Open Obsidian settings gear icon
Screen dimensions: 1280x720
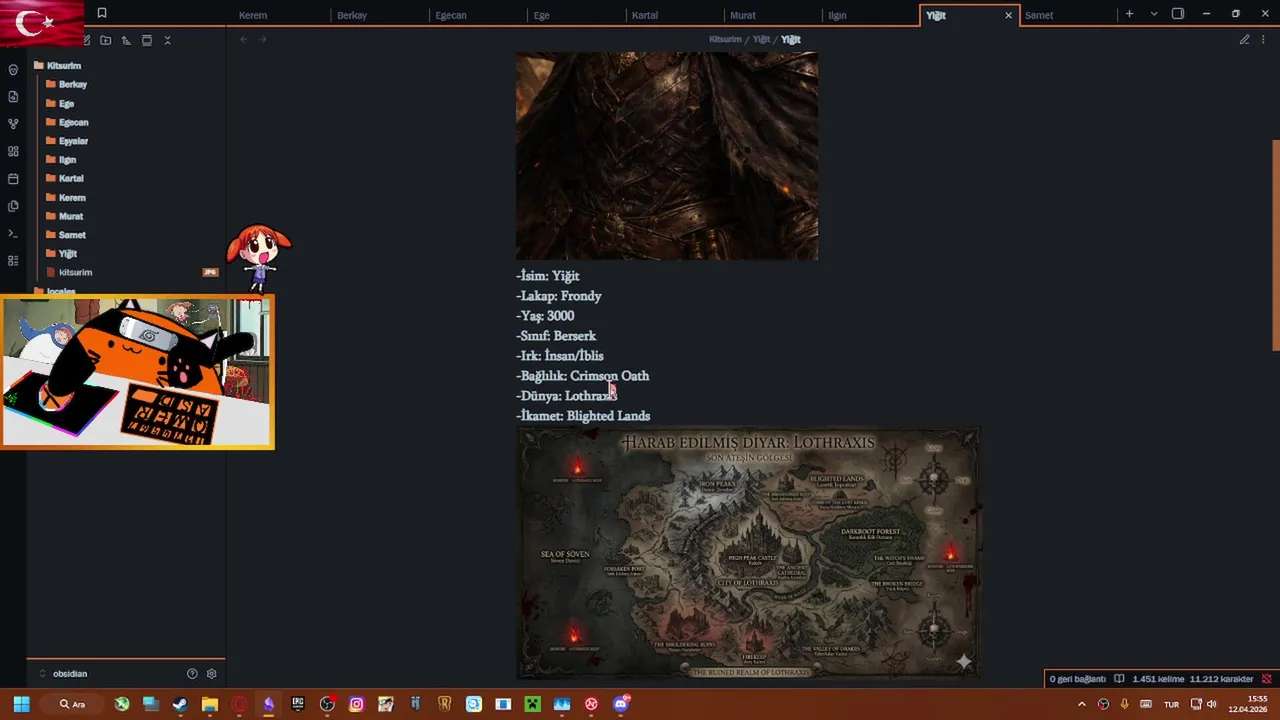211,674
